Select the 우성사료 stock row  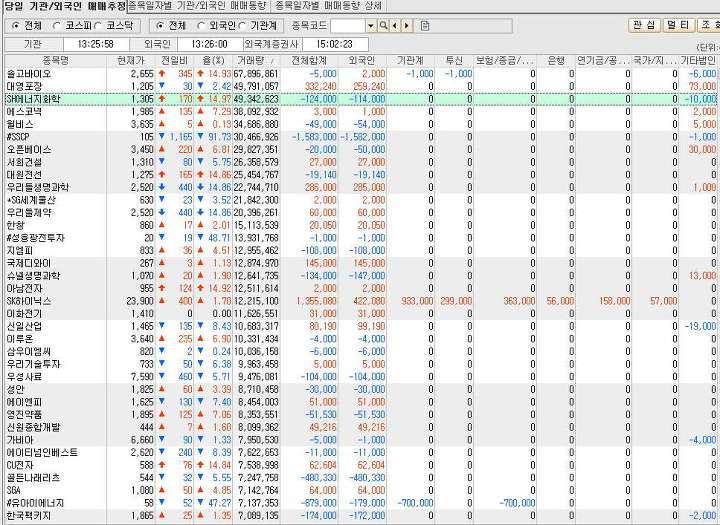pos(361,377)
